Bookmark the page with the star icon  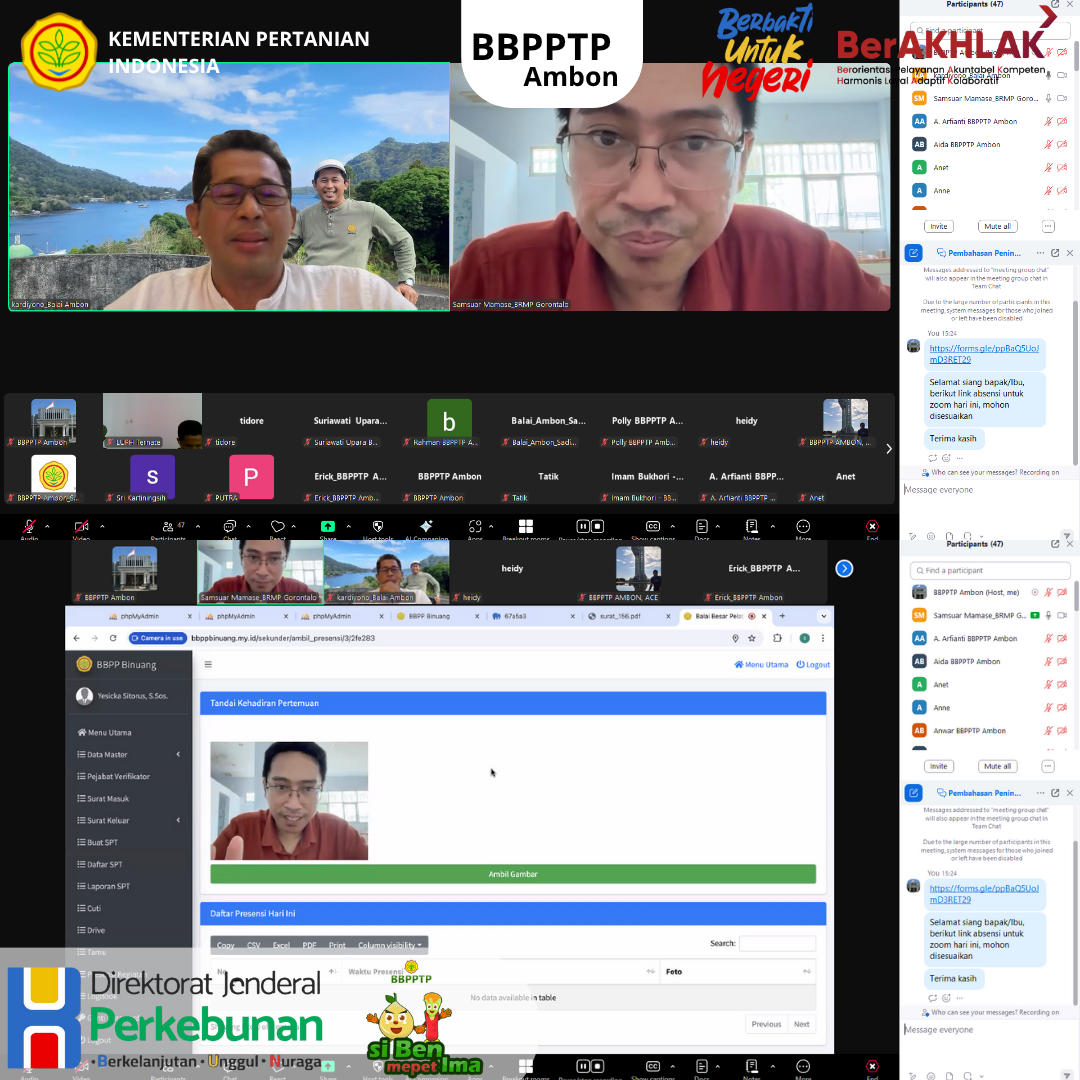point(752,638)
